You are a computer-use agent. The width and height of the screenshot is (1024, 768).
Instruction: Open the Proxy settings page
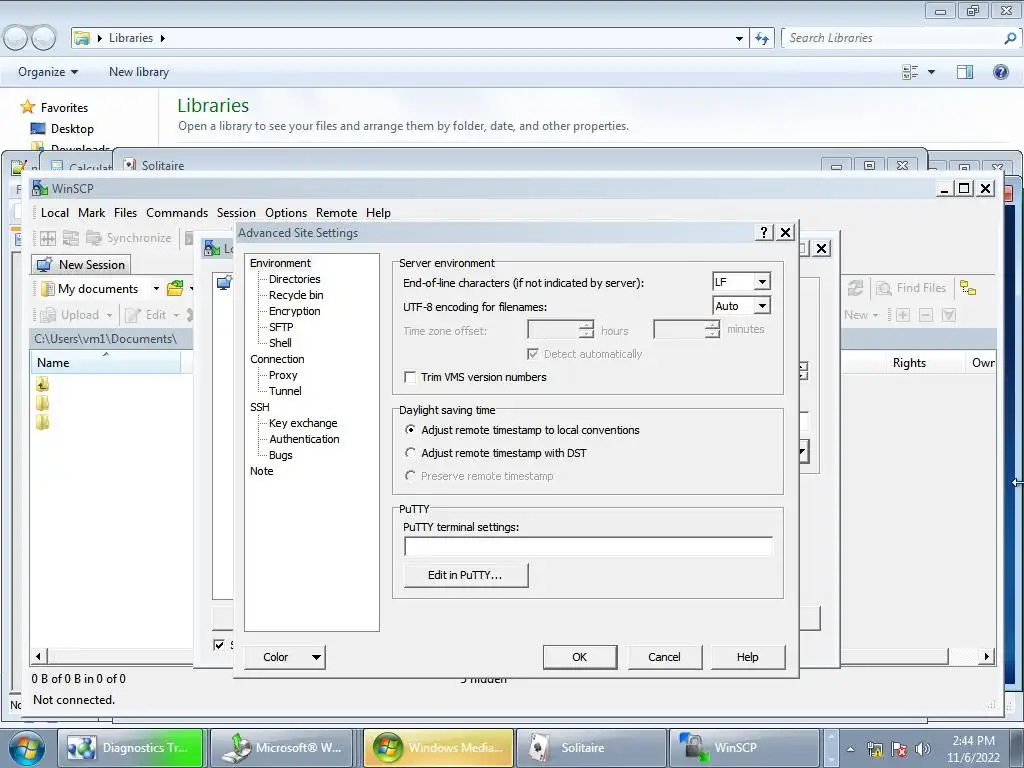tap(283, 375)
